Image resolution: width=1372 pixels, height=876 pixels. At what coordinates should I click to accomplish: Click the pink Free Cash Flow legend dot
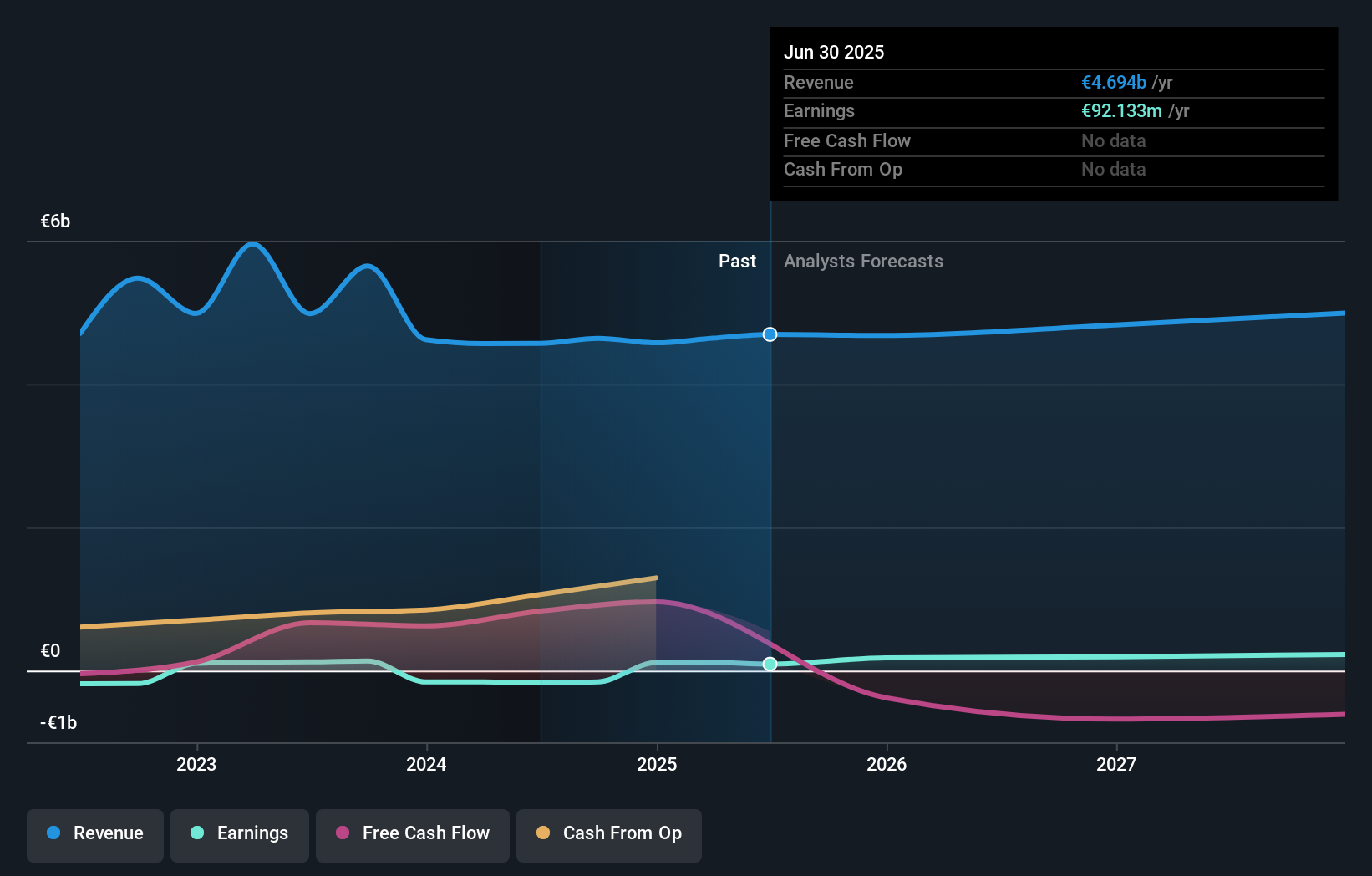click(343, 833)
